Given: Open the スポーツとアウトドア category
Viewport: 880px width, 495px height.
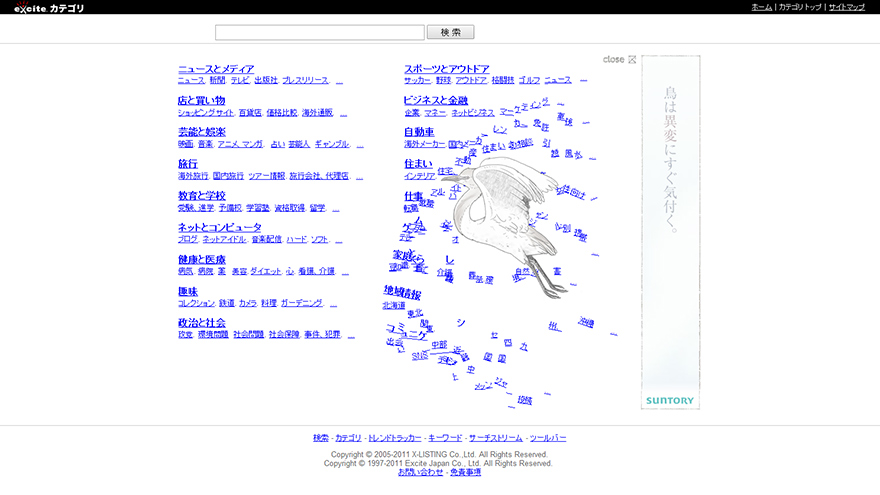Looking at the screenshot, I should click(x=447, y=69).
